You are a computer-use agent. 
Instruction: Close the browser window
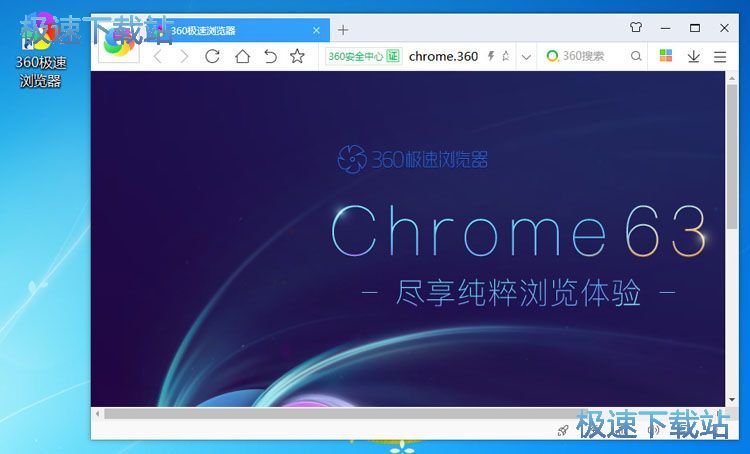pos(725,28)
